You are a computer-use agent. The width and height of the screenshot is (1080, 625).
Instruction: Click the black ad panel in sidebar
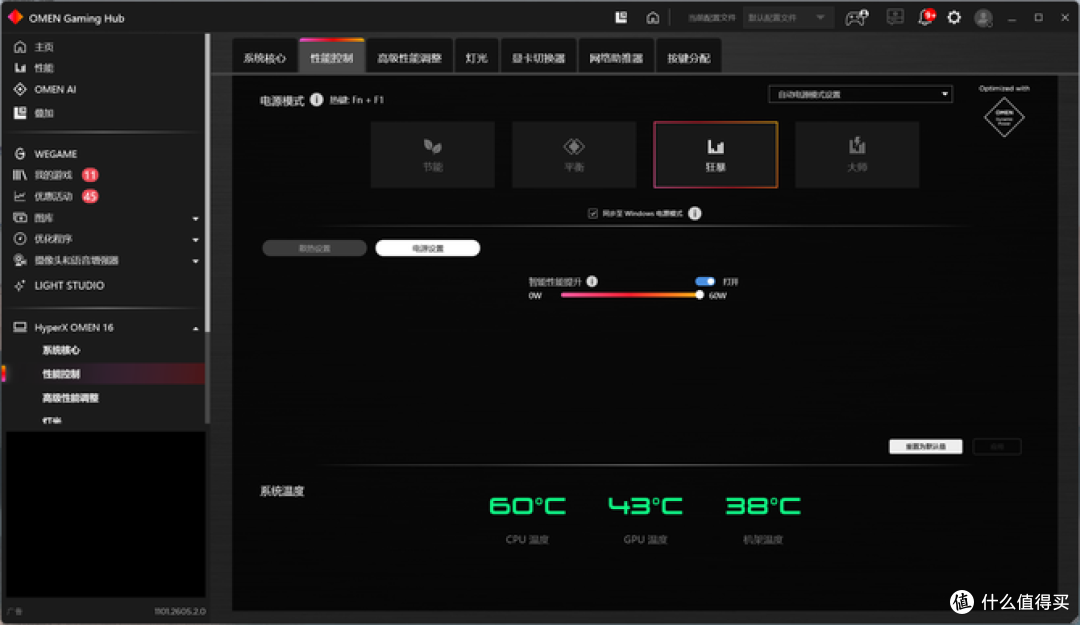[x=105, y=515]
